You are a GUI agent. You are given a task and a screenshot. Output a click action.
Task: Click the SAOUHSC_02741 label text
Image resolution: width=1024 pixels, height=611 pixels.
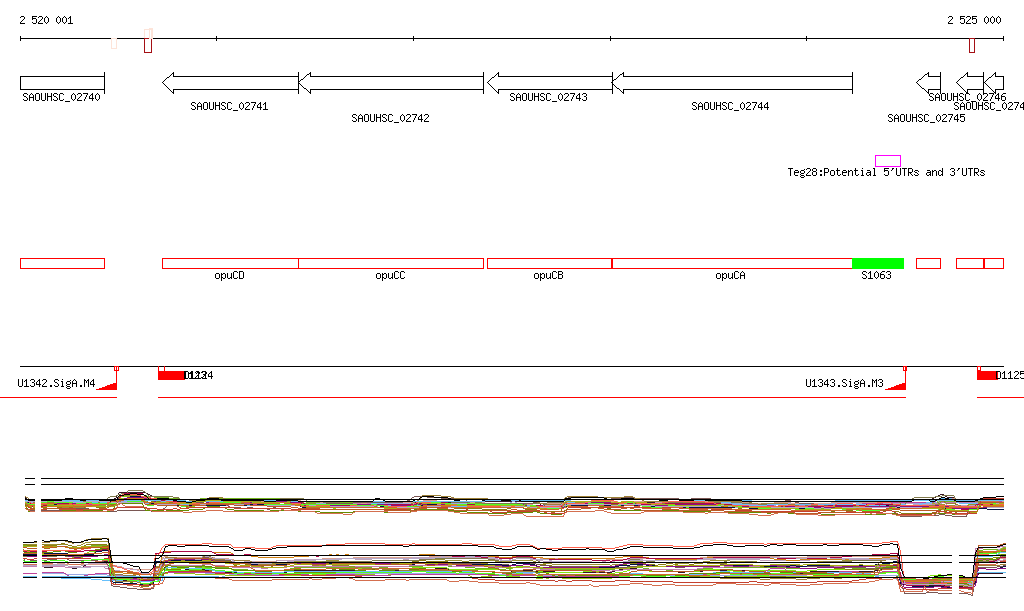[229, 106]
